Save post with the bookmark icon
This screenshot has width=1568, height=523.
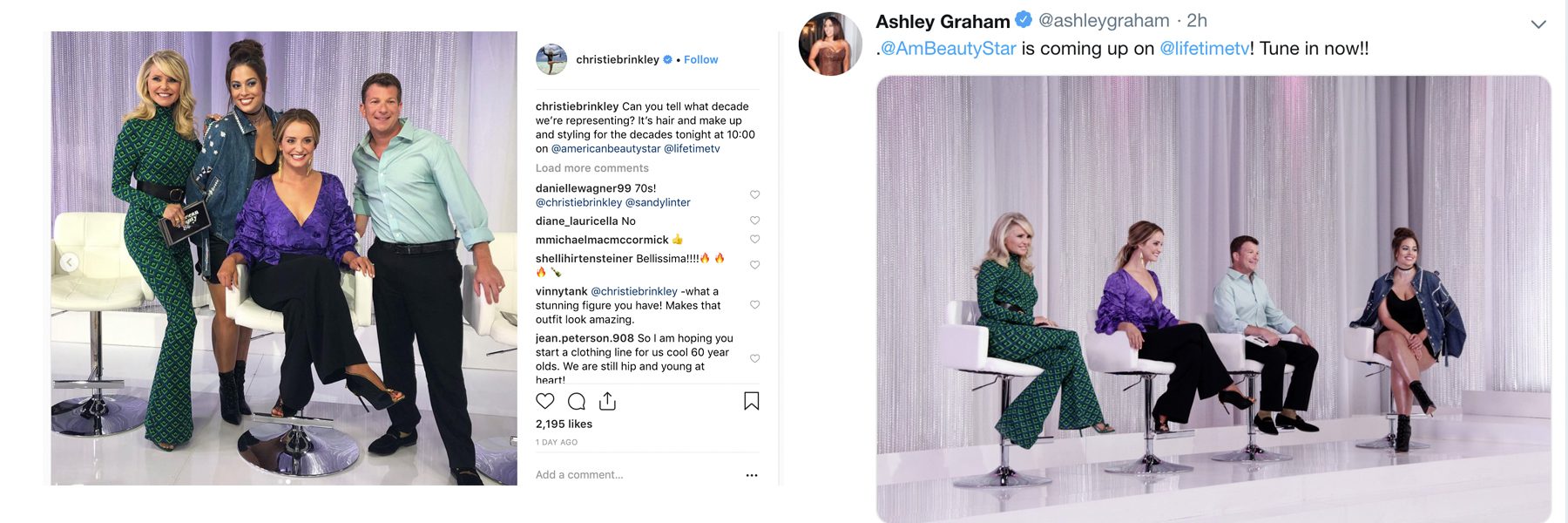point(751,401)
